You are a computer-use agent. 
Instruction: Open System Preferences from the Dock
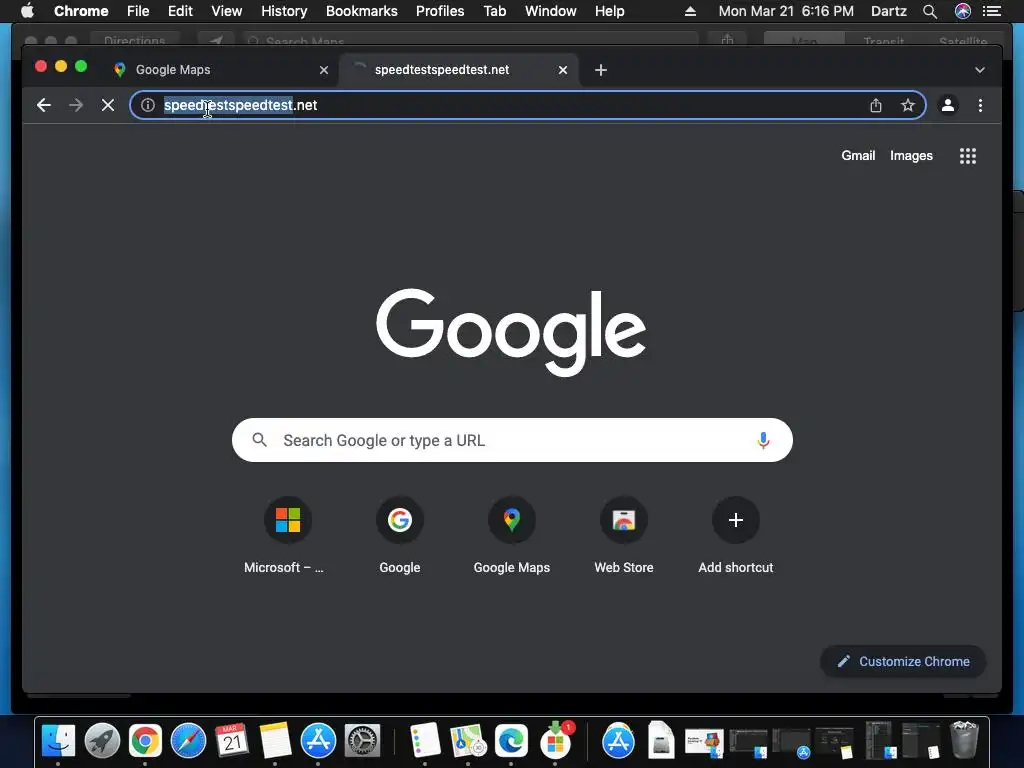pyautogui.click(x=362, y=741)
